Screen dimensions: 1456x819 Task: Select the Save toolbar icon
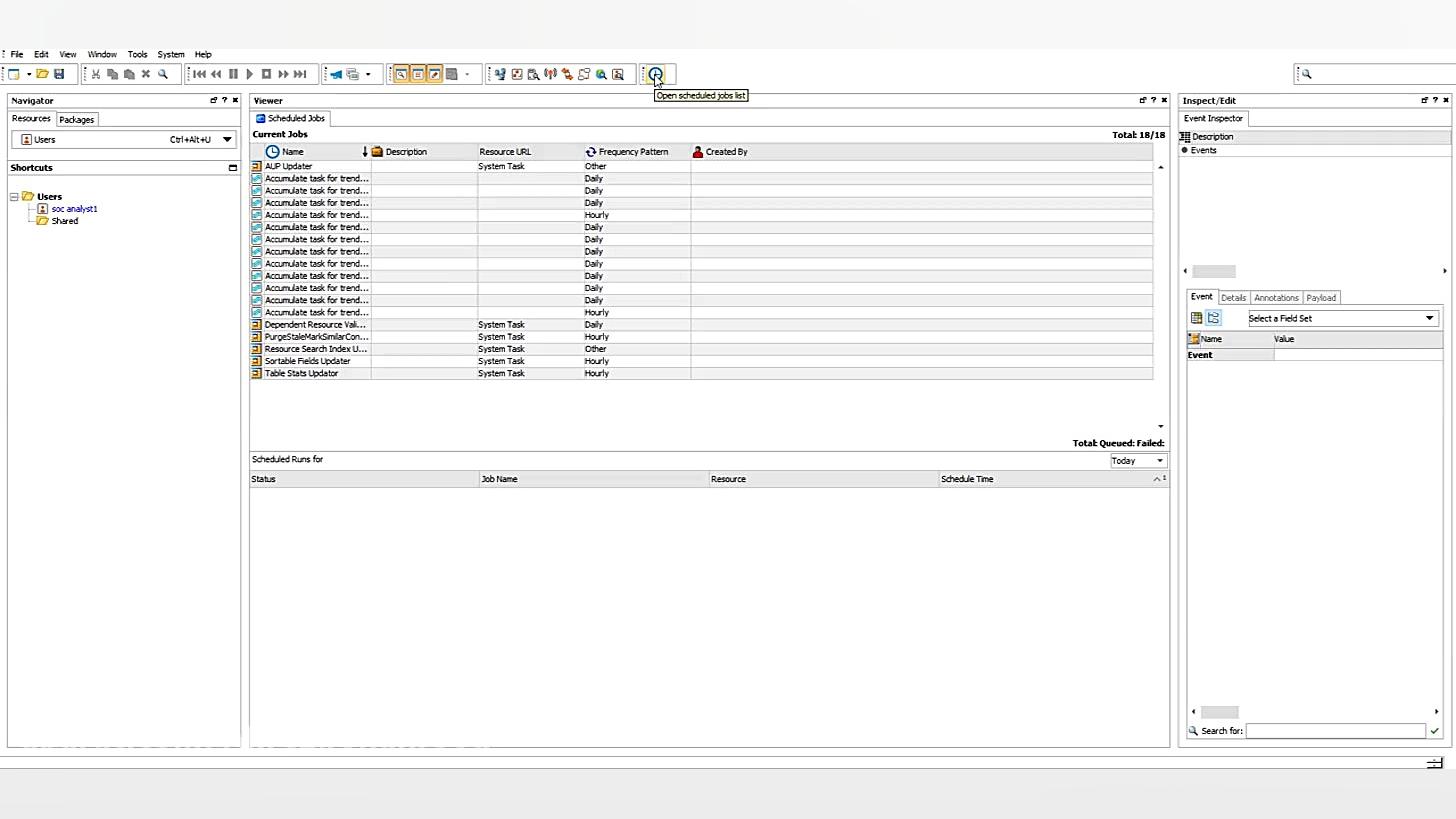pos(59,74)
